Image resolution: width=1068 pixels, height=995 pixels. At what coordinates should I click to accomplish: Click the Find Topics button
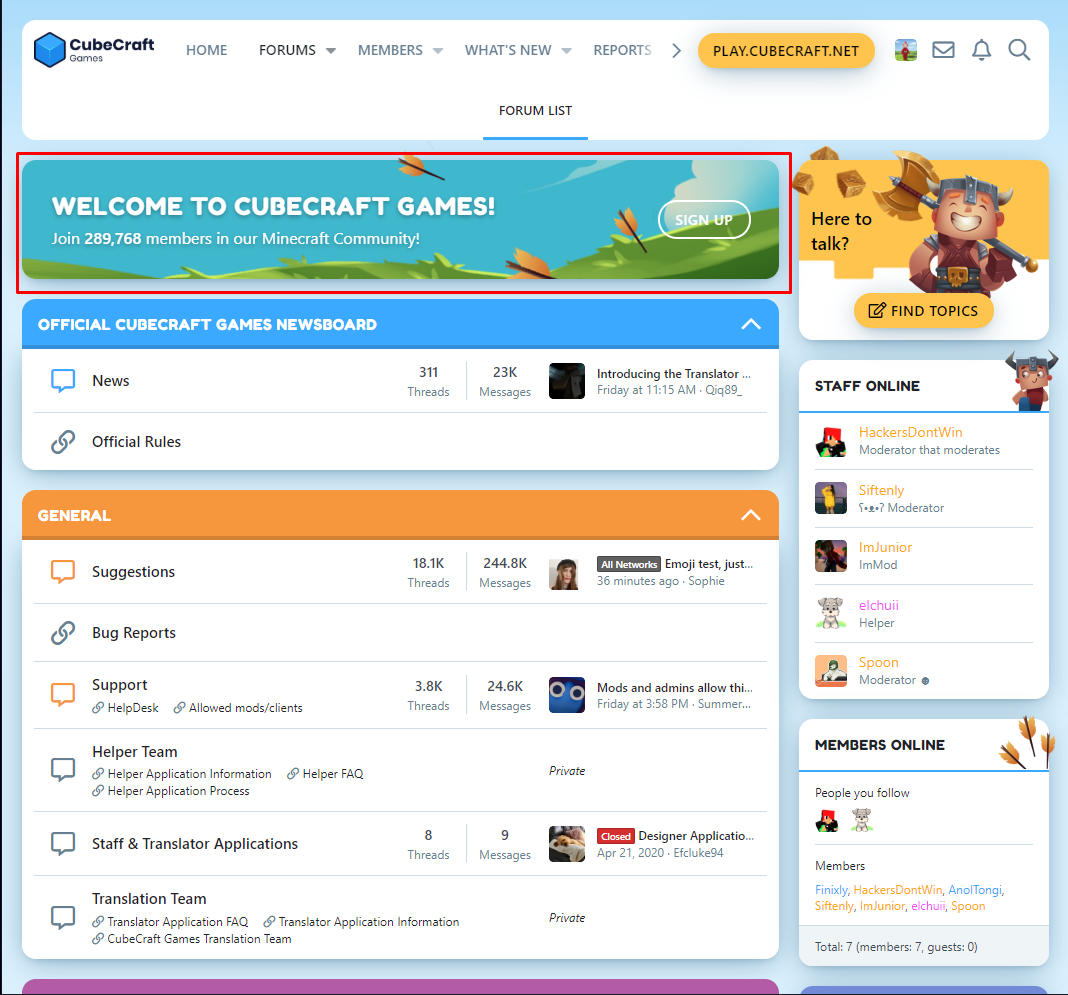pos(924,311)
